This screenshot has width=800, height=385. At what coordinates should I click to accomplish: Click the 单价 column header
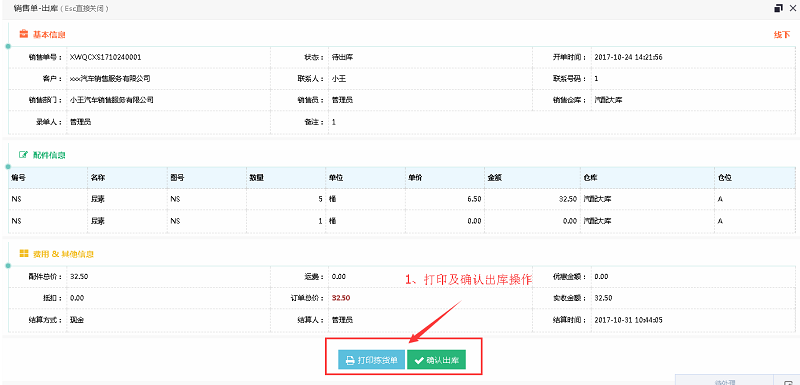(x=415, y=177)
